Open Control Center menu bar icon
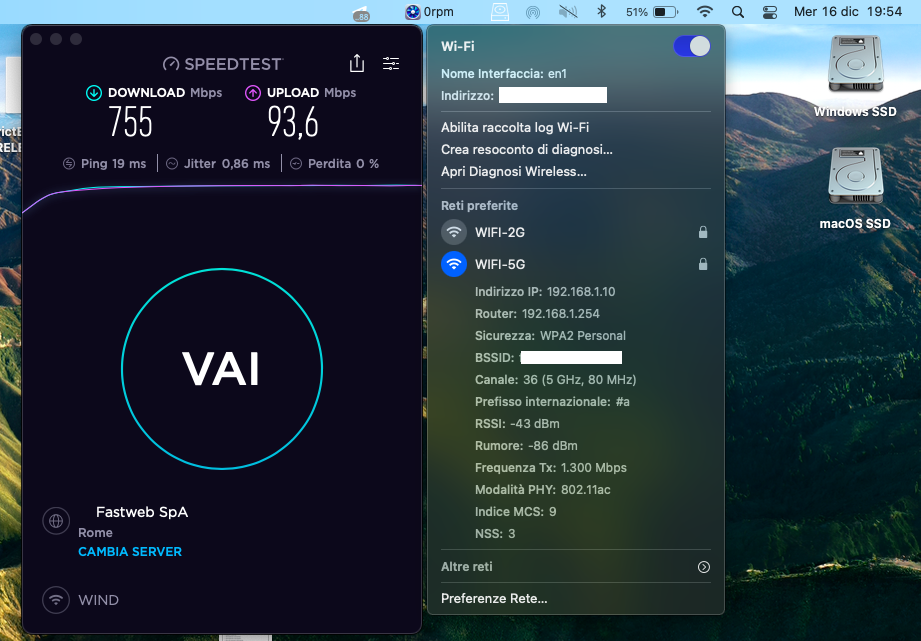The height and width of the screenshot is (641, 921). pos(769,12)
